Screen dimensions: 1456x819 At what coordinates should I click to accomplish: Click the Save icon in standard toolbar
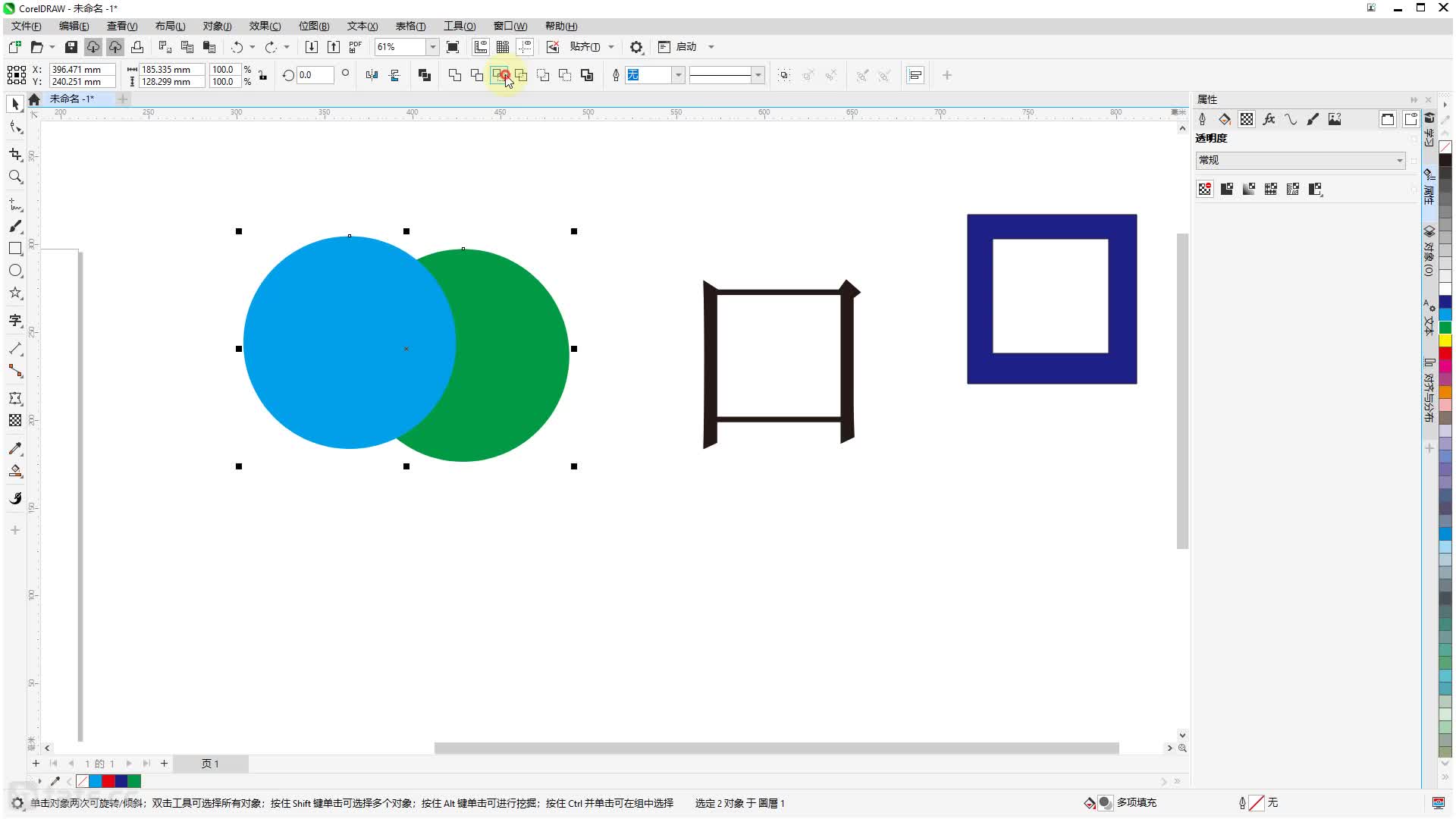tap(71, 47)
